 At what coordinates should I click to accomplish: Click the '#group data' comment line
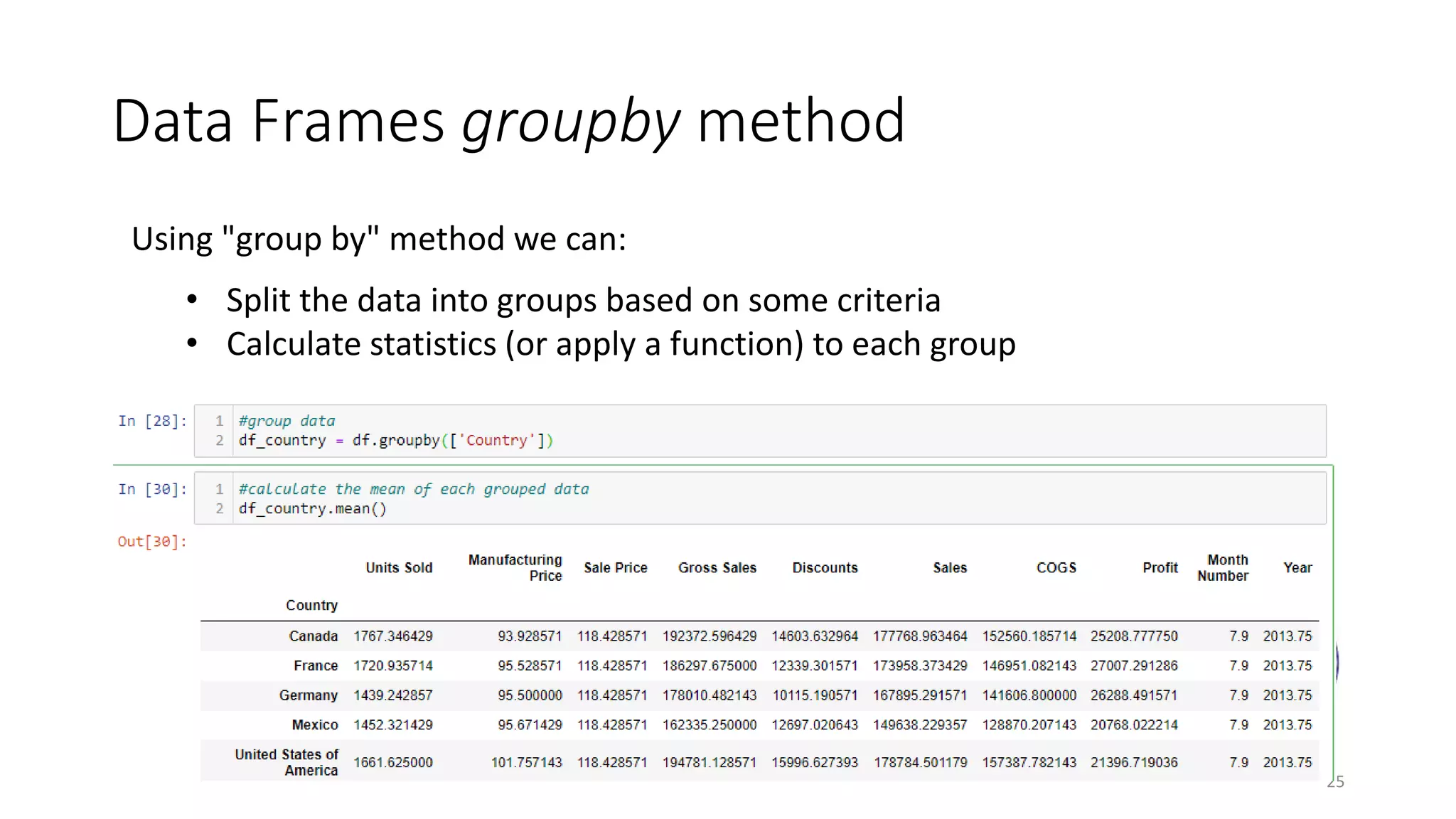[x=287, y=421]
